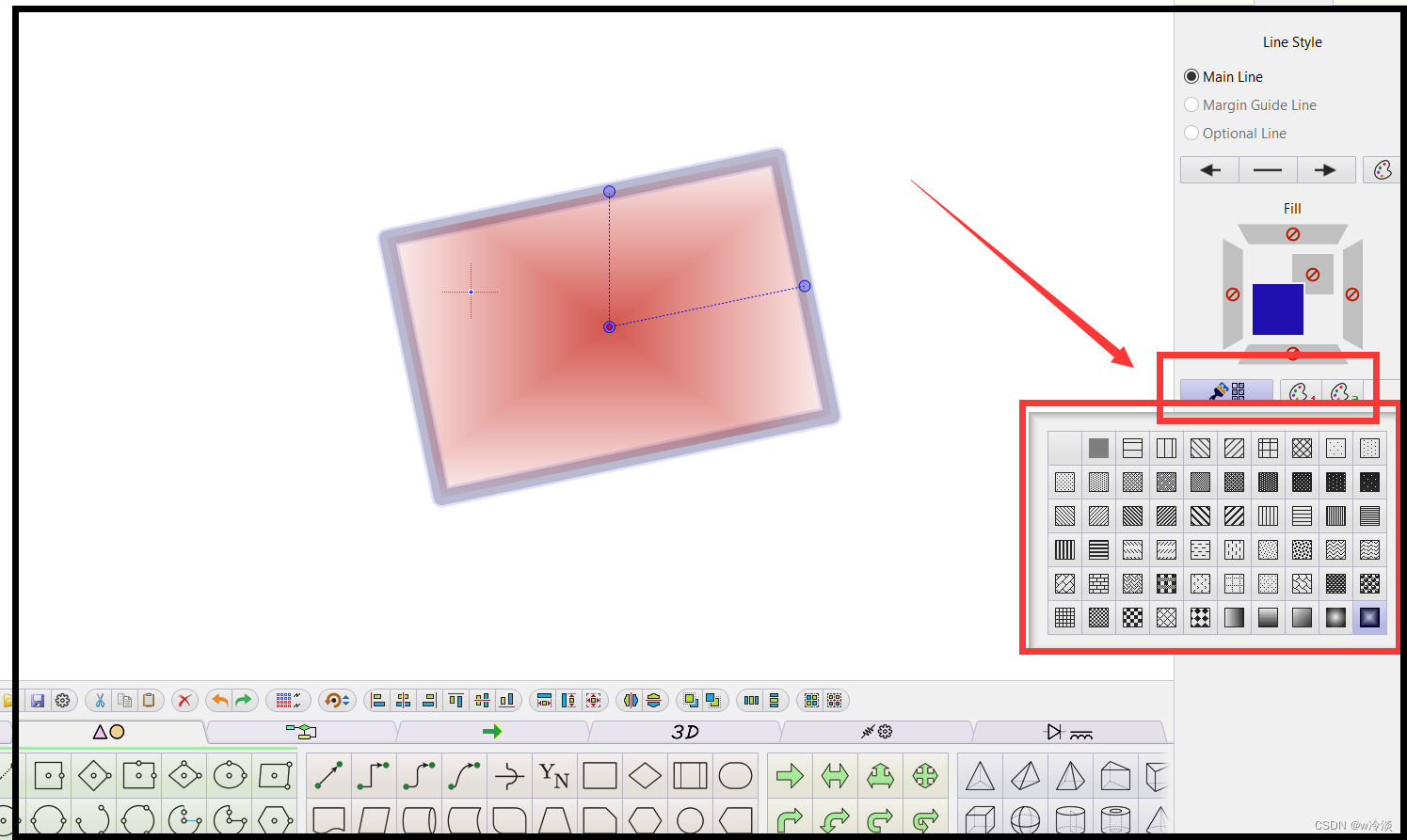Click the Paste clipboard icon
The width and height of the screenshot is (1407, 840).
point(149,701)
